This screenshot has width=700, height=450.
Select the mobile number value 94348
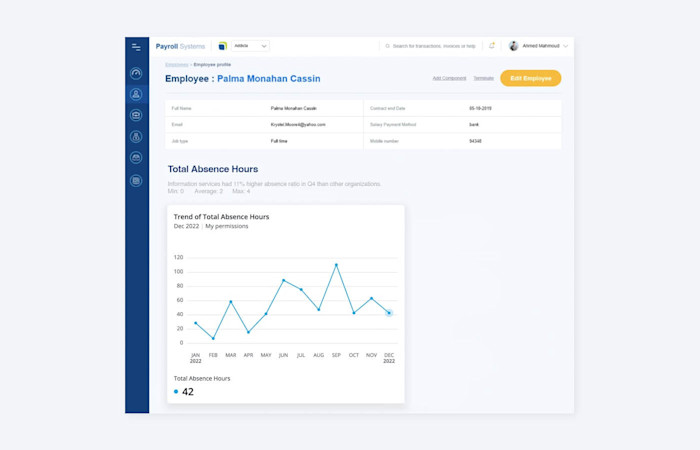475,141
